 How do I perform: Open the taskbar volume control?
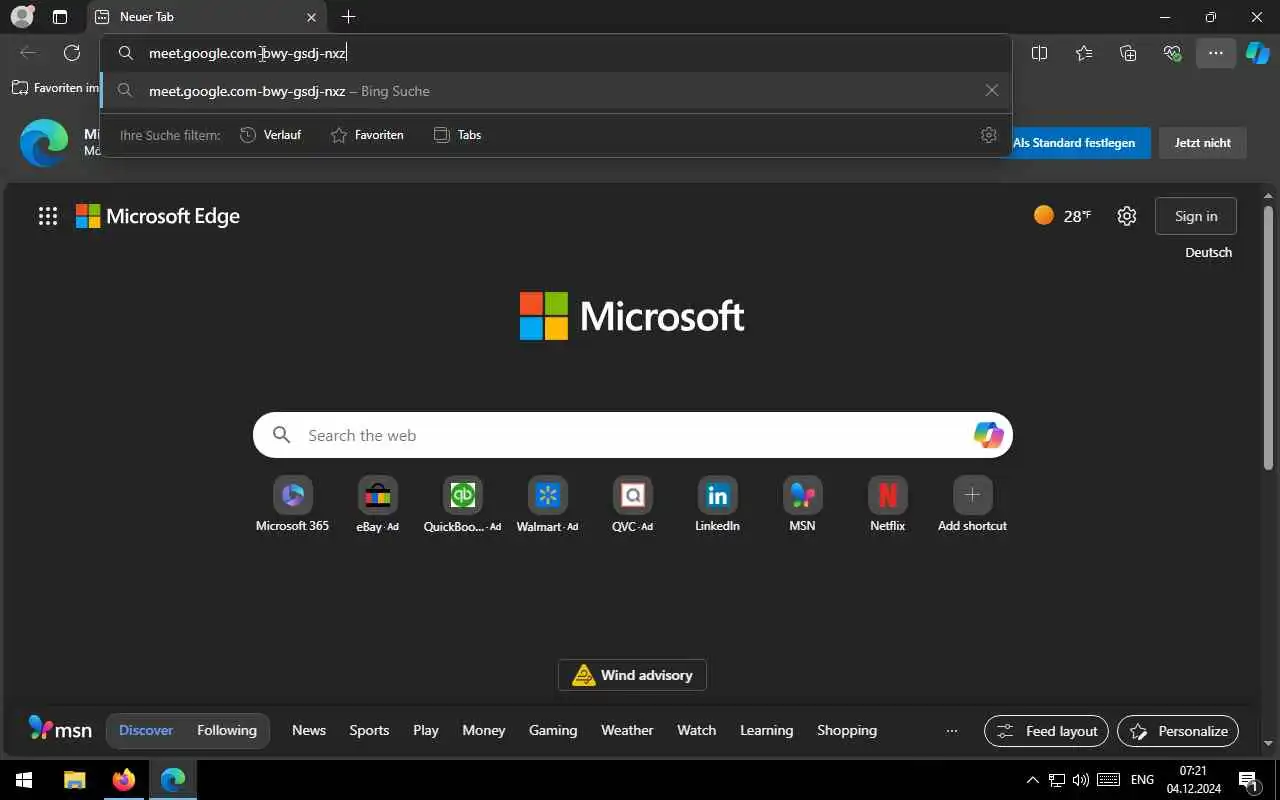click(1080, 779)
